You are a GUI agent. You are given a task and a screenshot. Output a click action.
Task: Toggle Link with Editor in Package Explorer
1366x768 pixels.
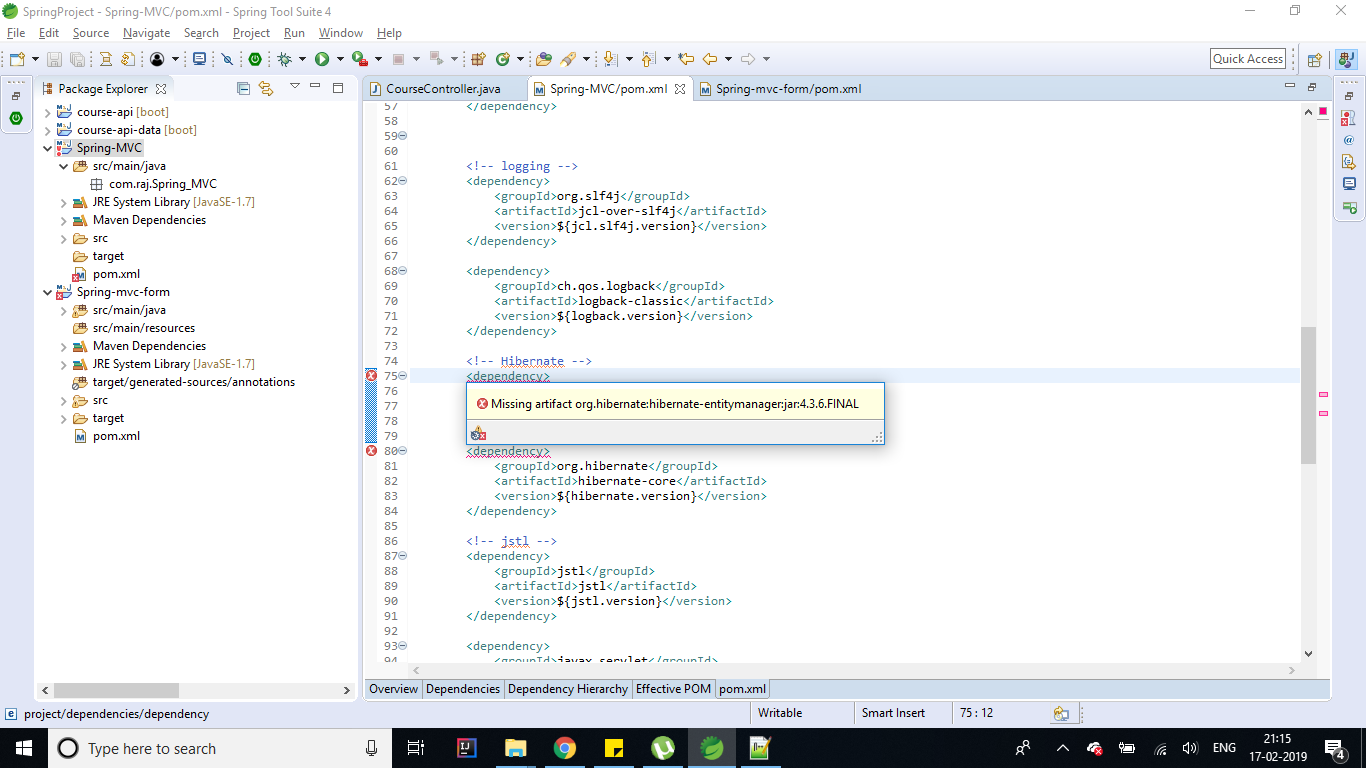pyautogui.click(x=266, y=89)
